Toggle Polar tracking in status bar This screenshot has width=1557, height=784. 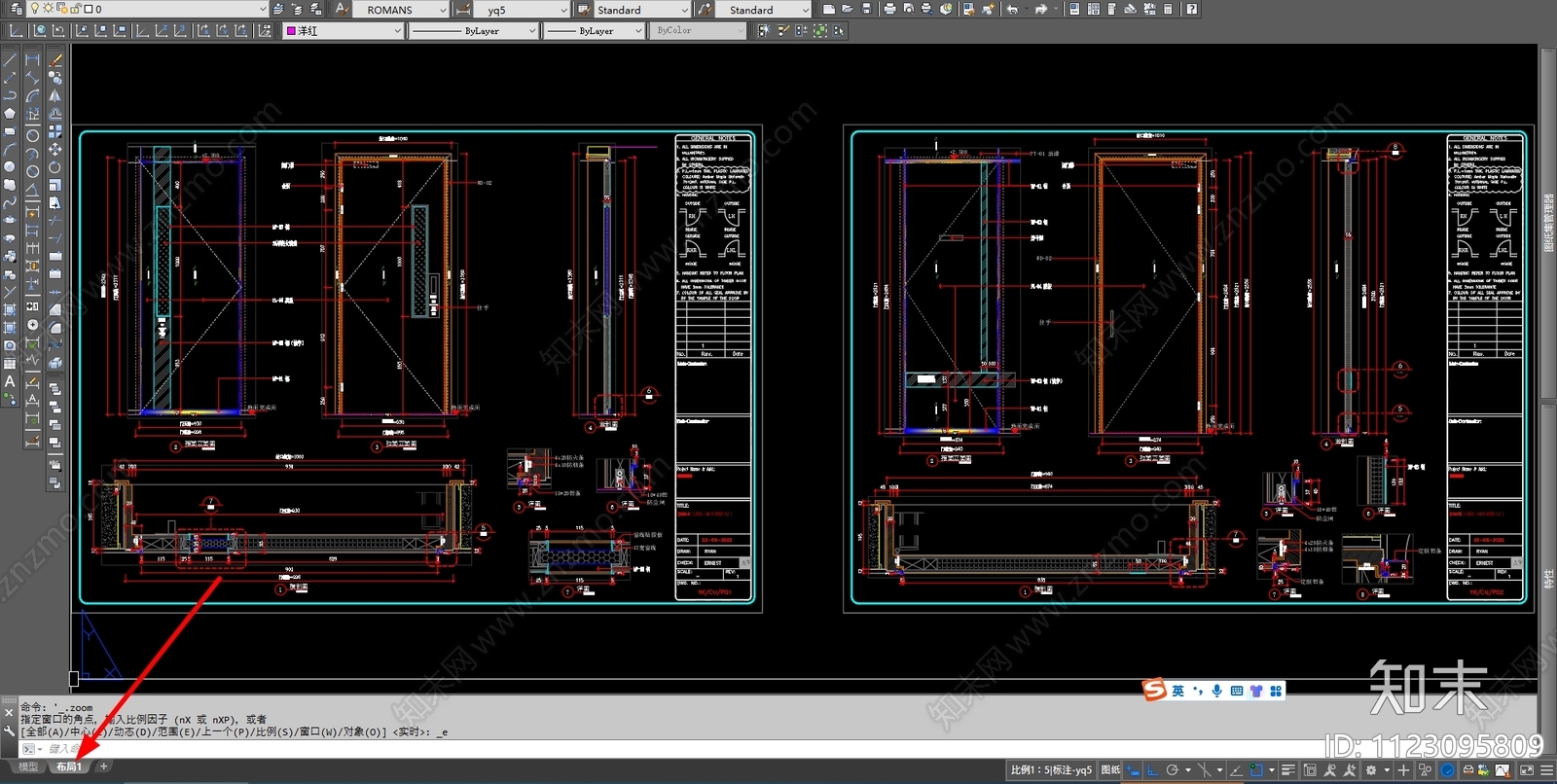[1173, 770]
